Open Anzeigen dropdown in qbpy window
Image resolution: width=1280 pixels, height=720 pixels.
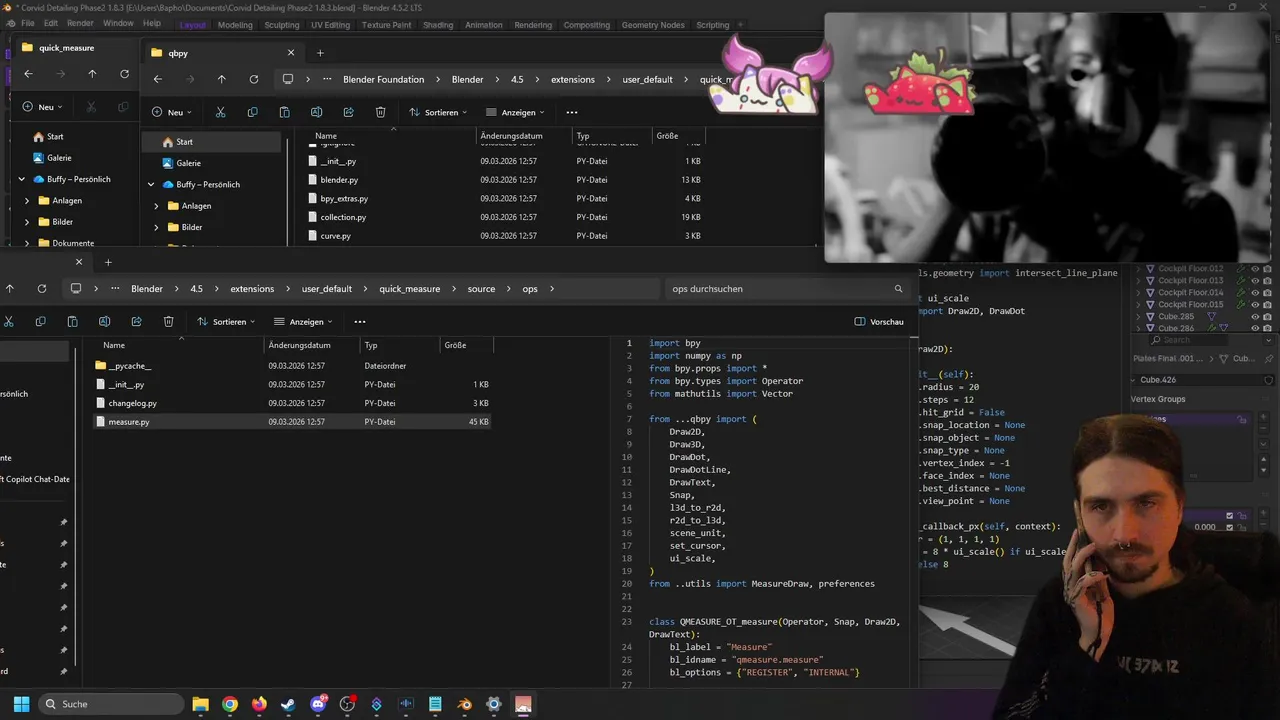point(516,112)
